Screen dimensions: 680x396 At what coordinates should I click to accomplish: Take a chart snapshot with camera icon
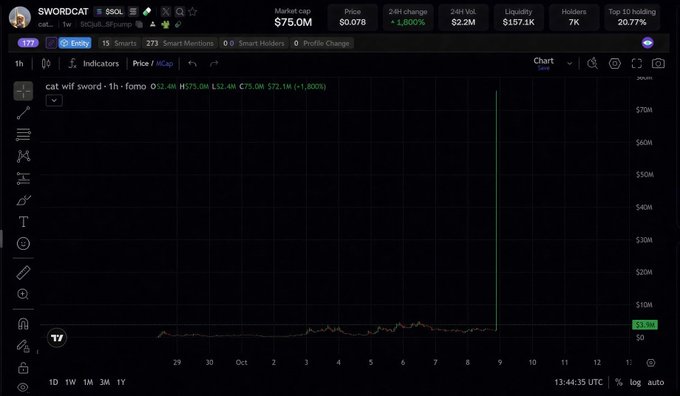pos(658,64)
